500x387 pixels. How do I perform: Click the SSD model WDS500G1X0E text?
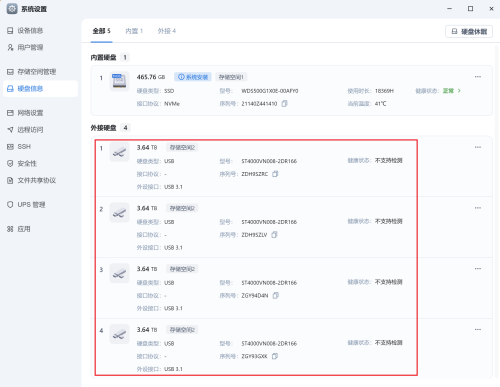click(270, 91)
